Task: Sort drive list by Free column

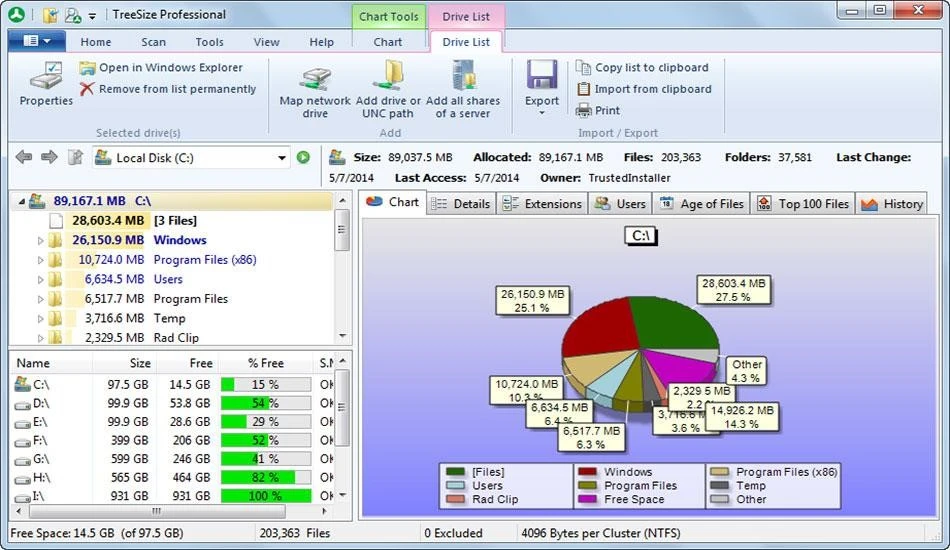Action: click(188, 363)
